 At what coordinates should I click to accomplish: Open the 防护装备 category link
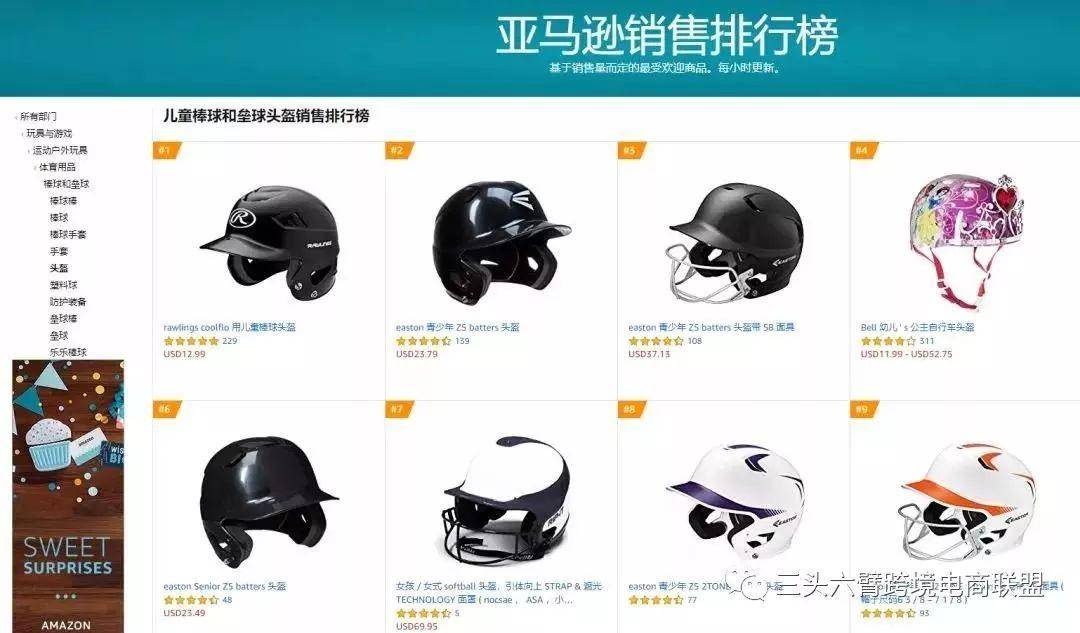click(x=68, y=302)
